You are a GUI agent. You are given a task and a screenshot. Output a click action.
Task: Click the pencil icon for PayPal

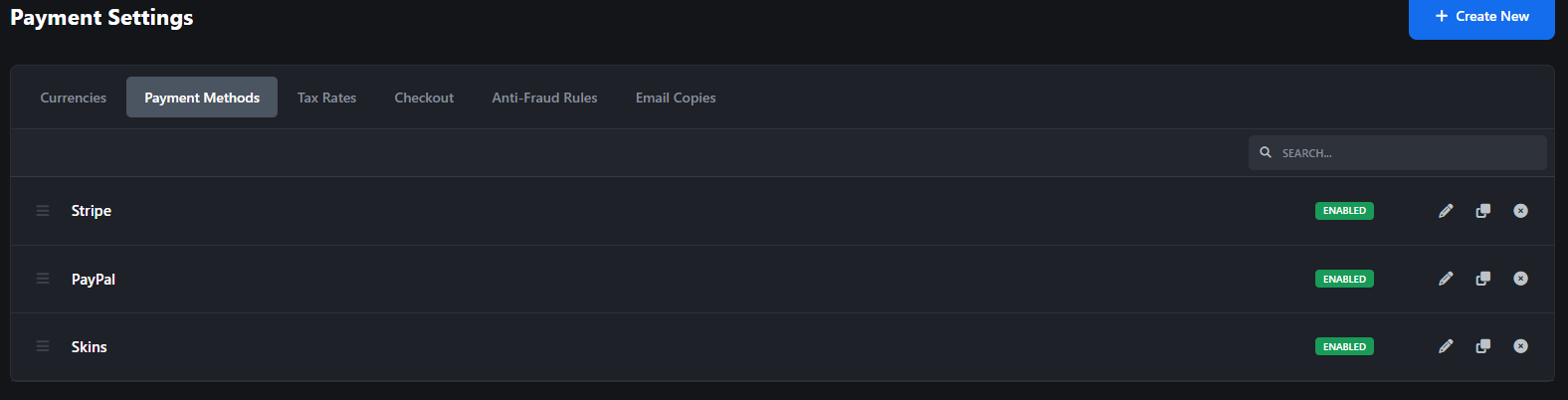click(1446, 279)
